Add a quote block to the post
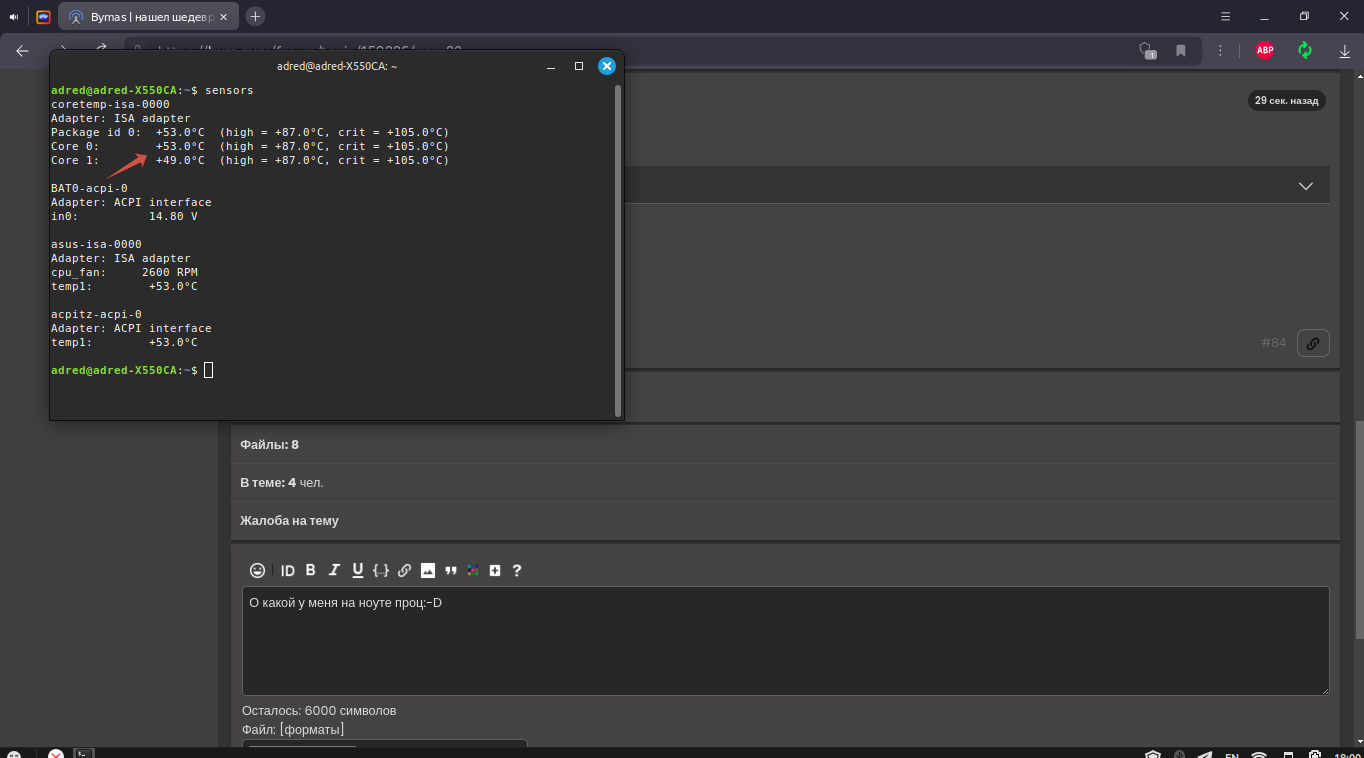This screenshot has width=1364, height=758. (451, 570)
